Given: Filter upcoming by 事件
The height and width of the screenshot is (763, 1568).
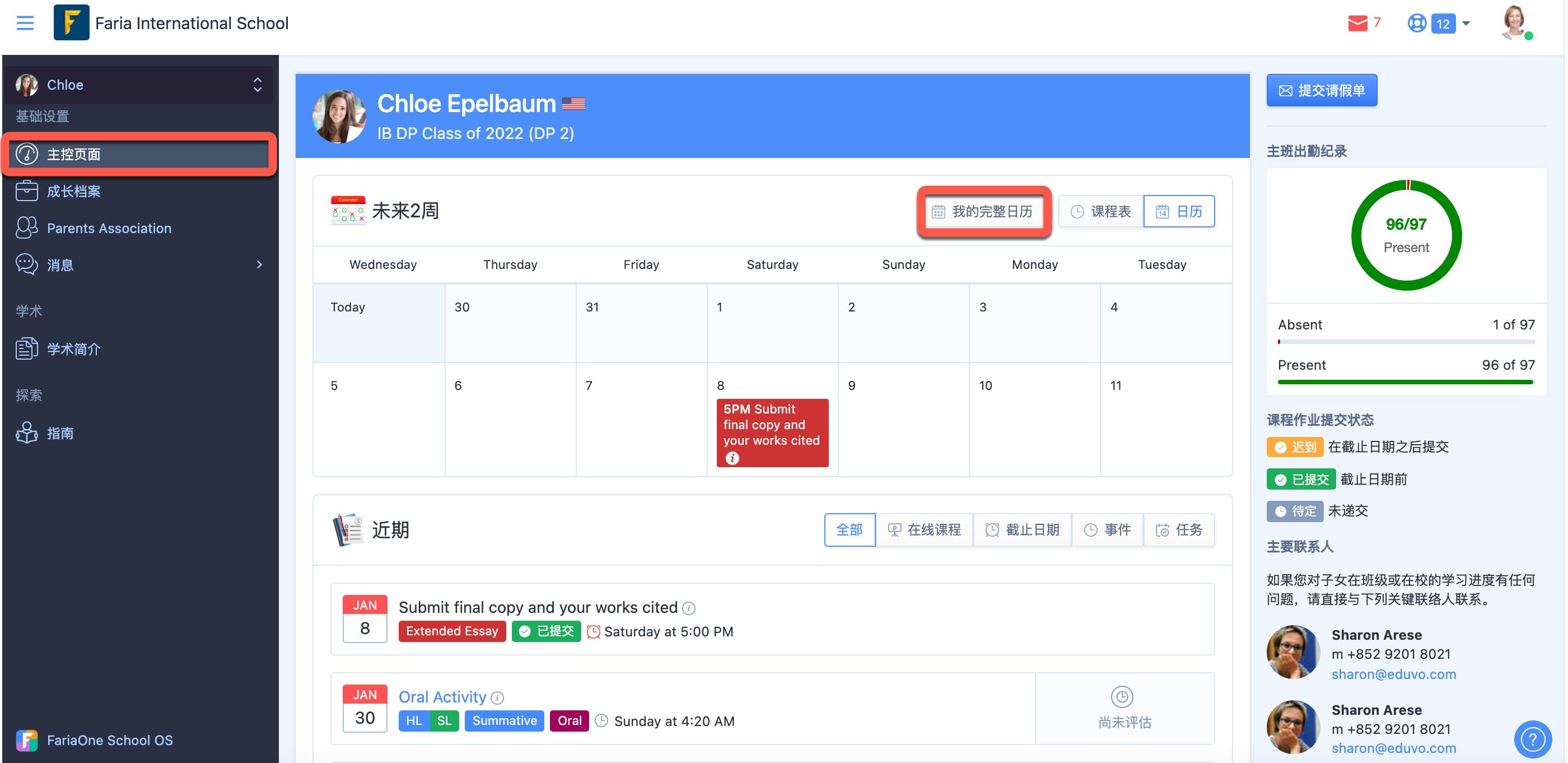Looking at the screenshot, I should 1108,530.
